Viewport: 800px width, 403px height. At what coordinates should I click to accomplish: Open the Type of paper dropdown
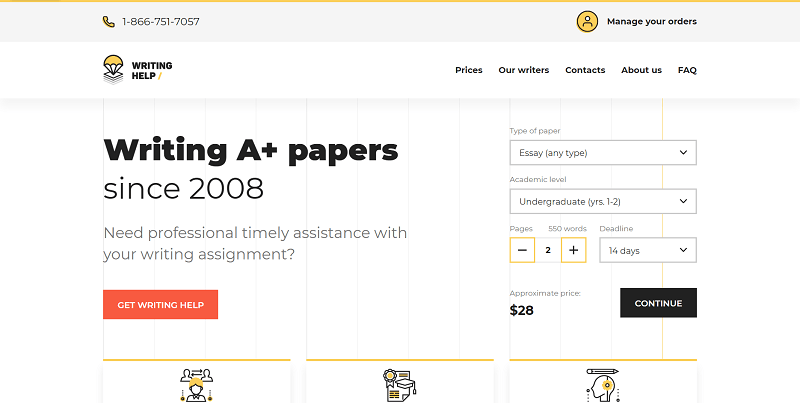[x=602, y=153]
